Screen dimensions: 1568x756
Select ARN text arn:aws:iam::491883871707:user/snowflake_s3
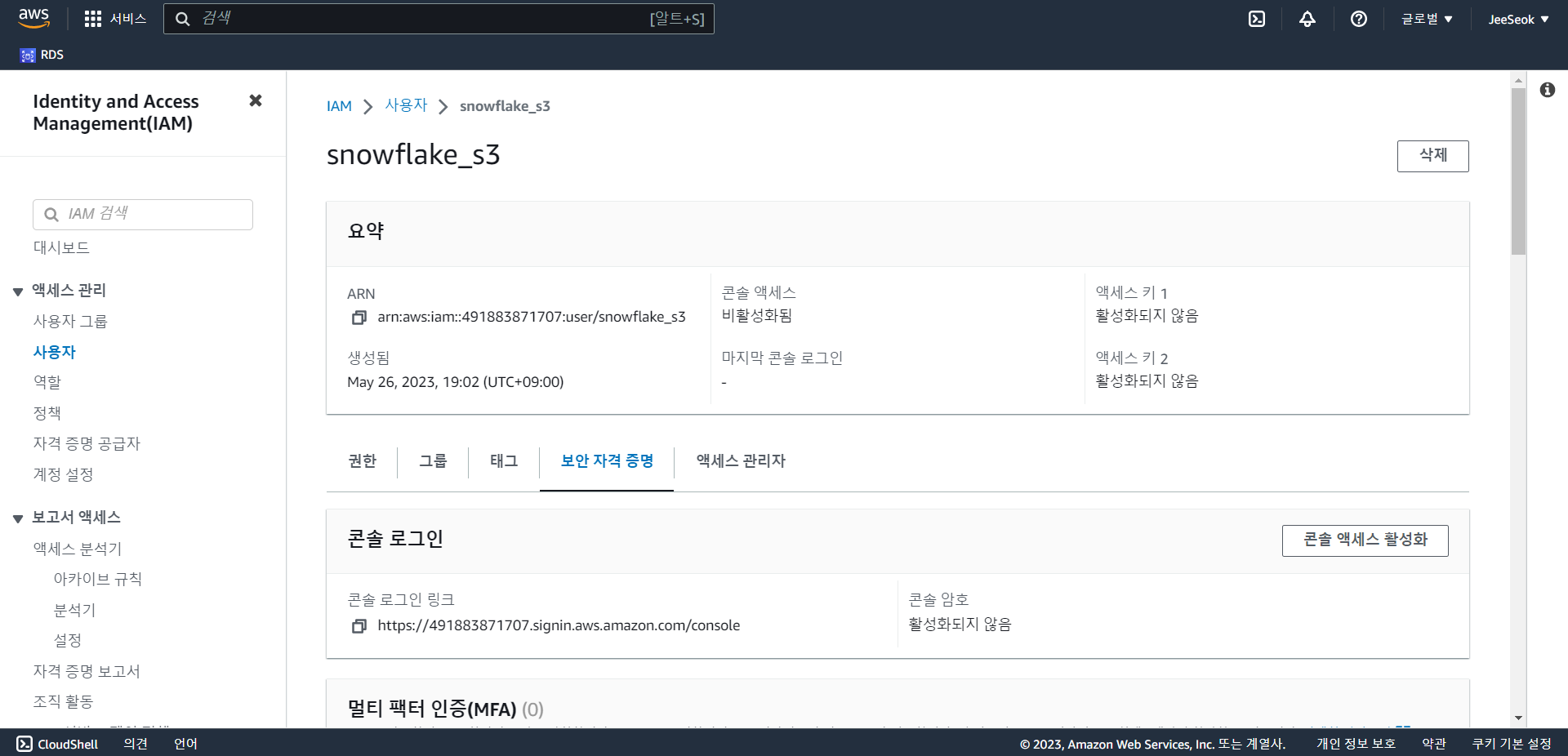point(532,317)
